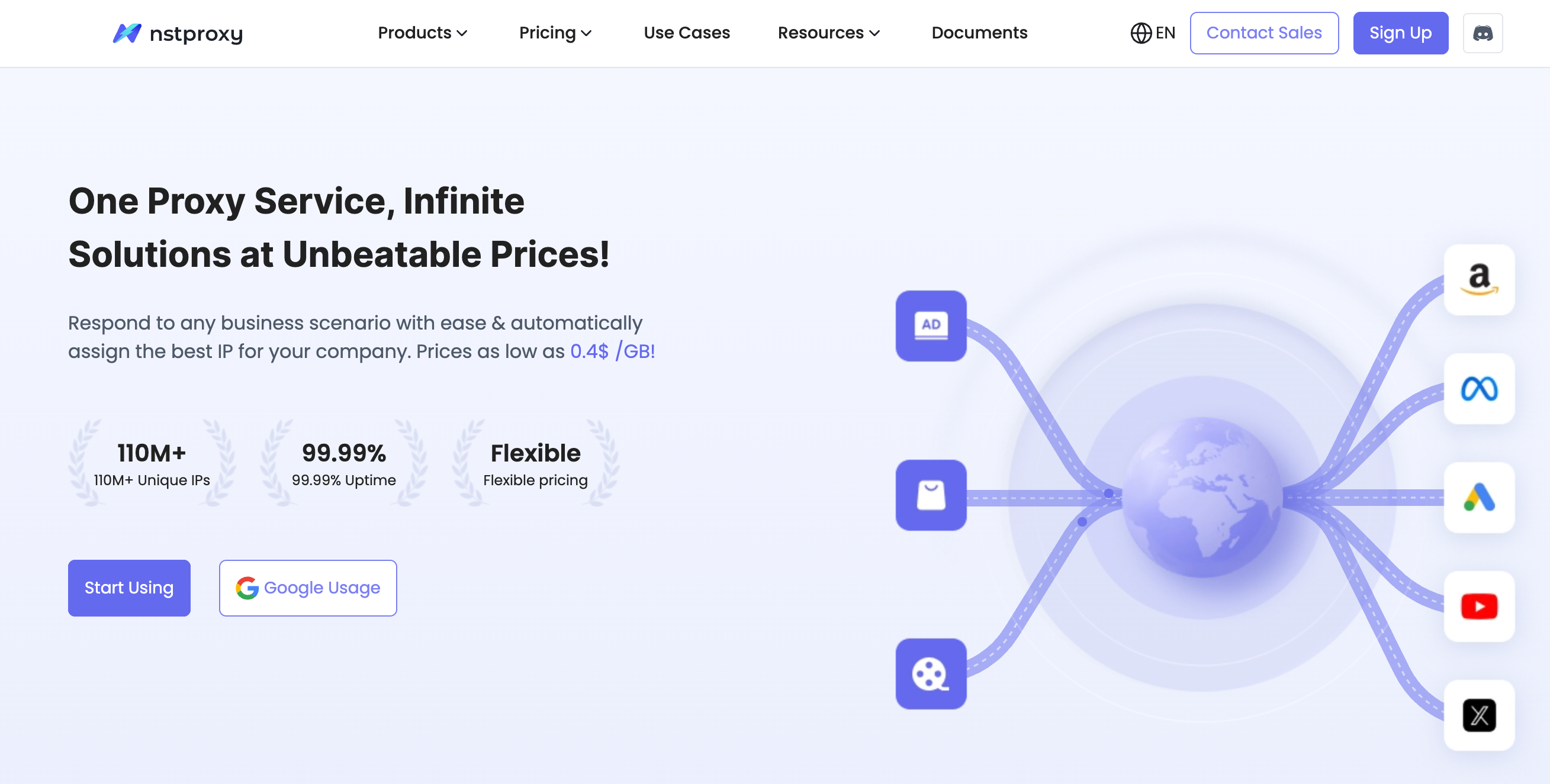Open the Pricing dropdown menu

555,33
